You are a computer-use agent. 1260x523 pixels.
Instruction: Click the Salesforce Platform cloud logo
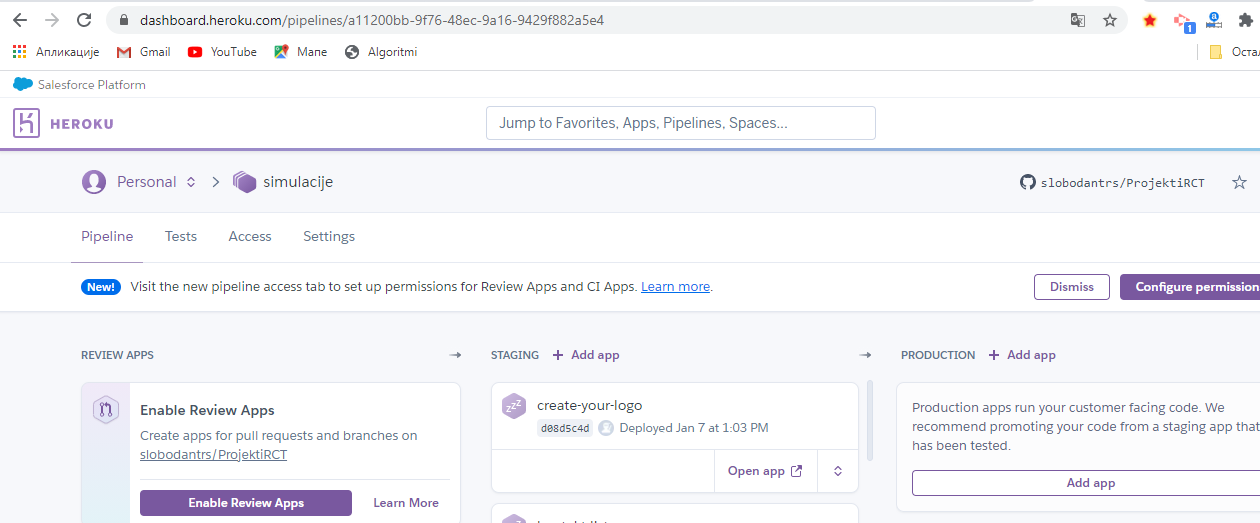click(23, 85)
